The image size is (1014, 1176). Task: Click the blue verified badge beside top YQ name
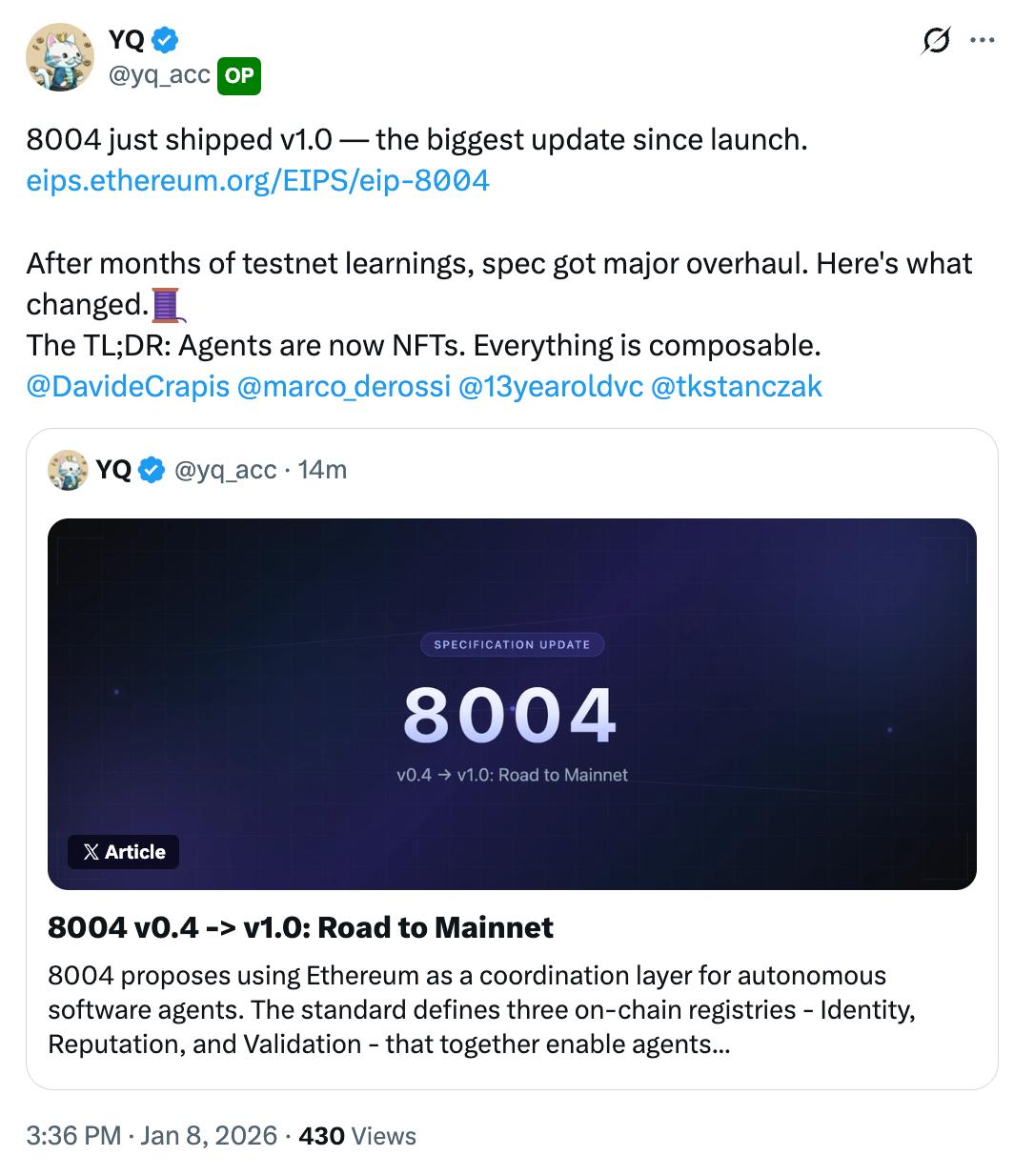(x=166, y=39)
